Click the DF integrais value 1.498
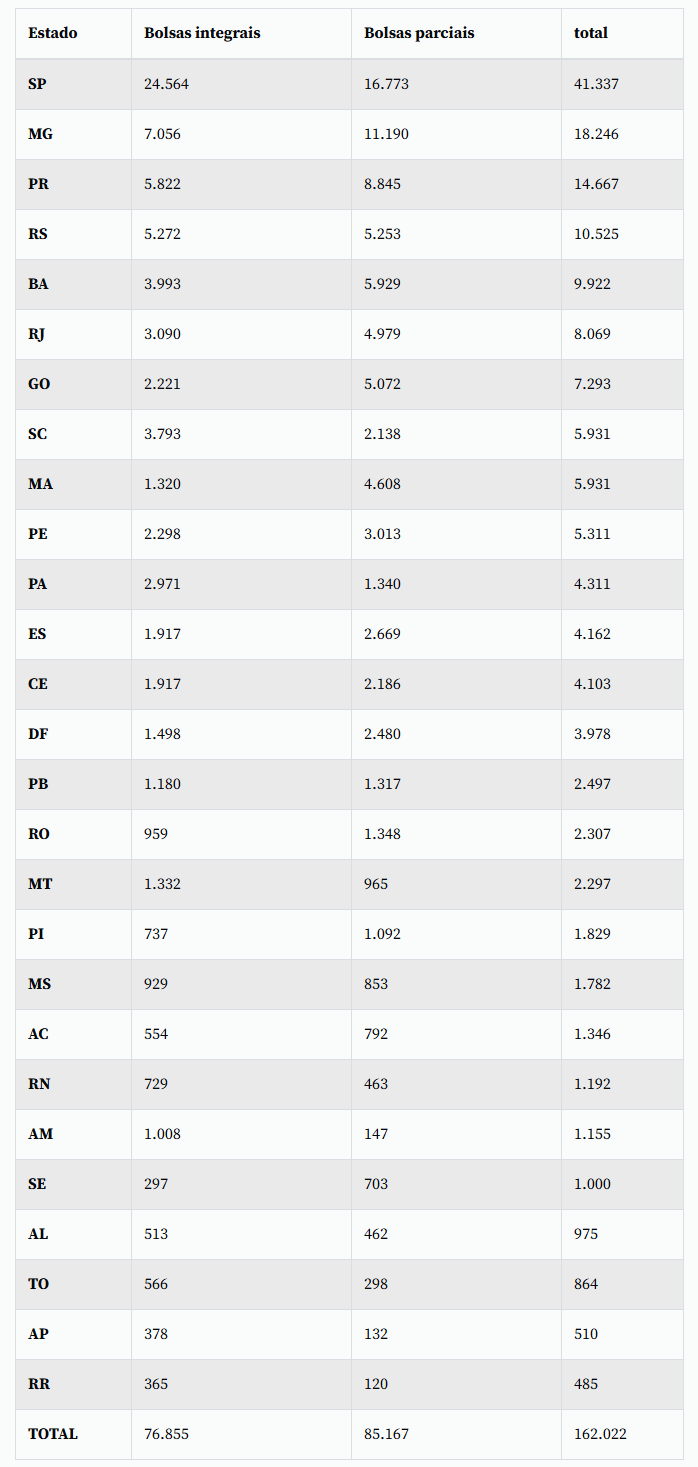 [162, 734]
